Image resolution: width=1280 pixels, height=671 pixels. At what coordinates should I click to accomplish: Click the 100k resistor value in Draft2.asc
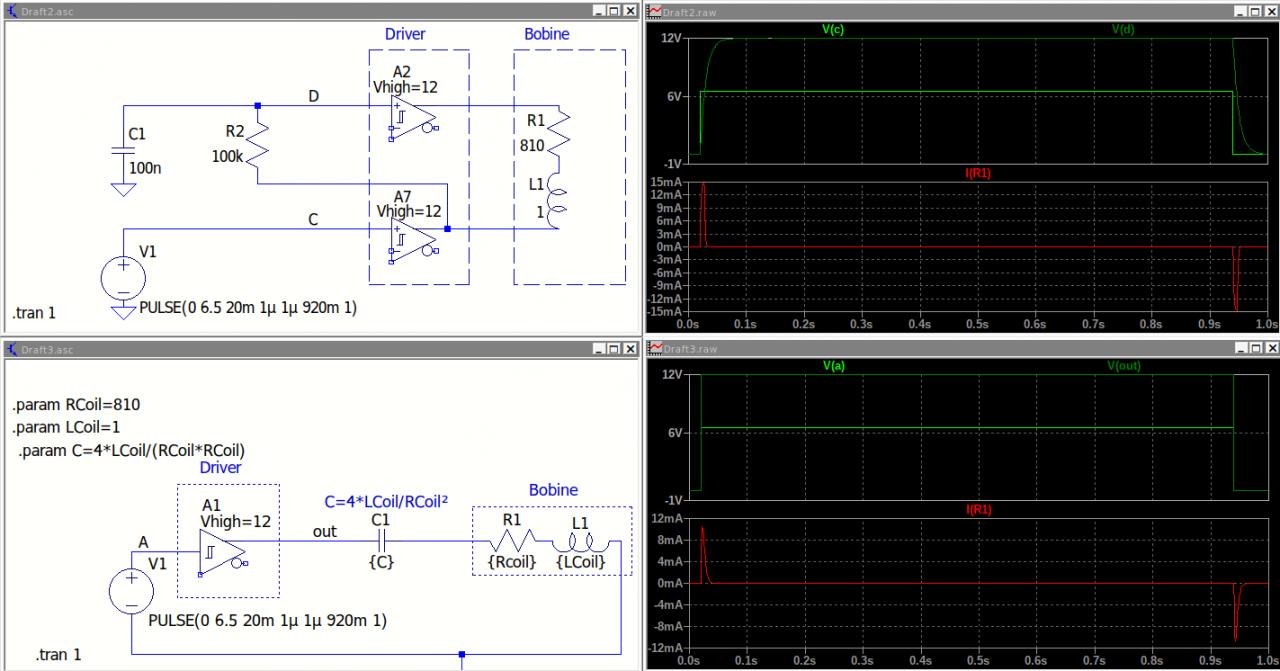[228, 156]
